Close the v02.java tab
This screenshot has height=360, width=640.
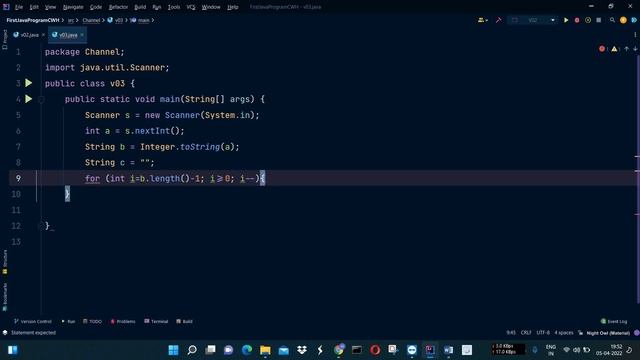43,35
